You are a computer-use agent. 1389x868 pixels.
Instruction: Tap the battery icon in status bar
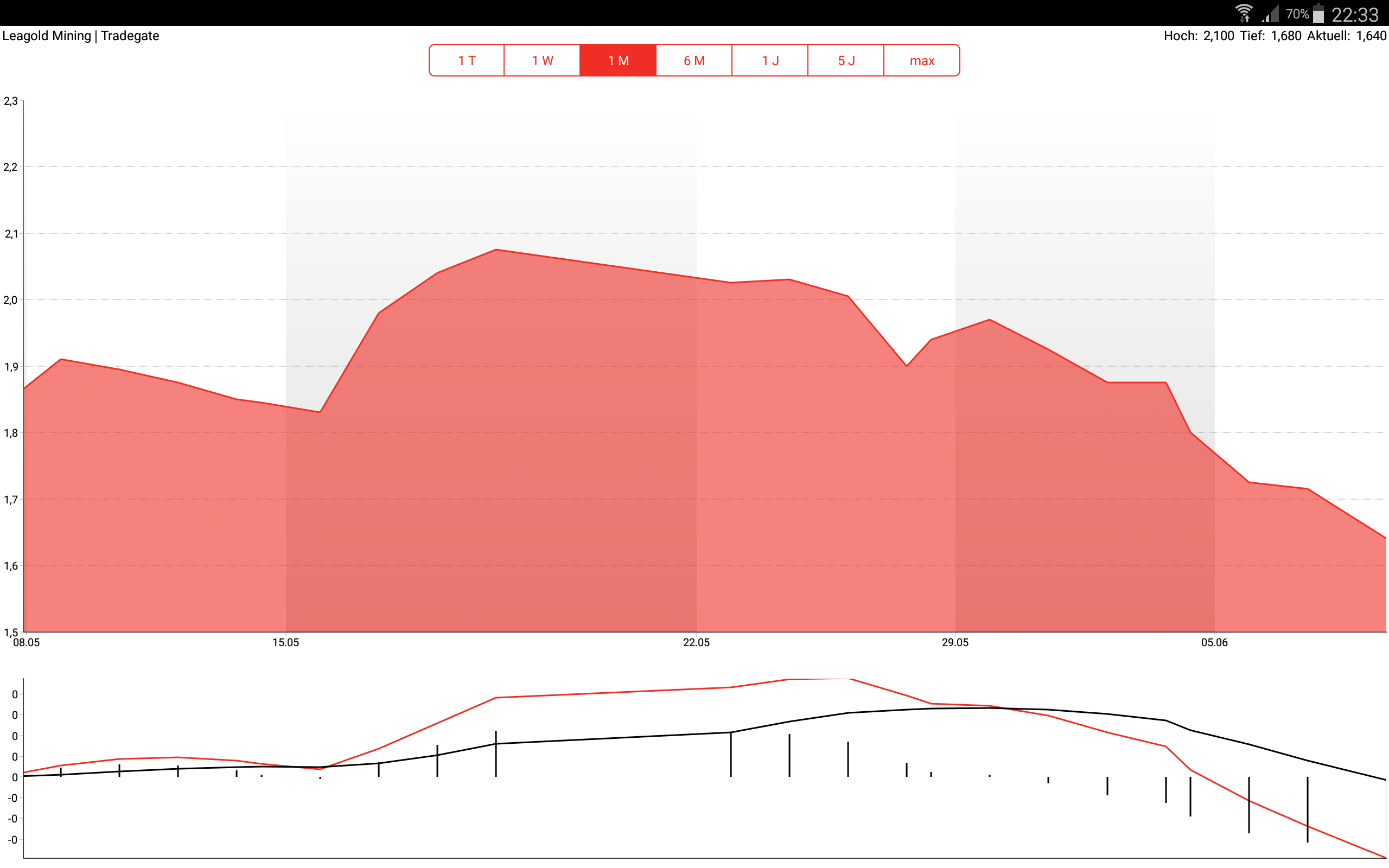coord(1319,13)
